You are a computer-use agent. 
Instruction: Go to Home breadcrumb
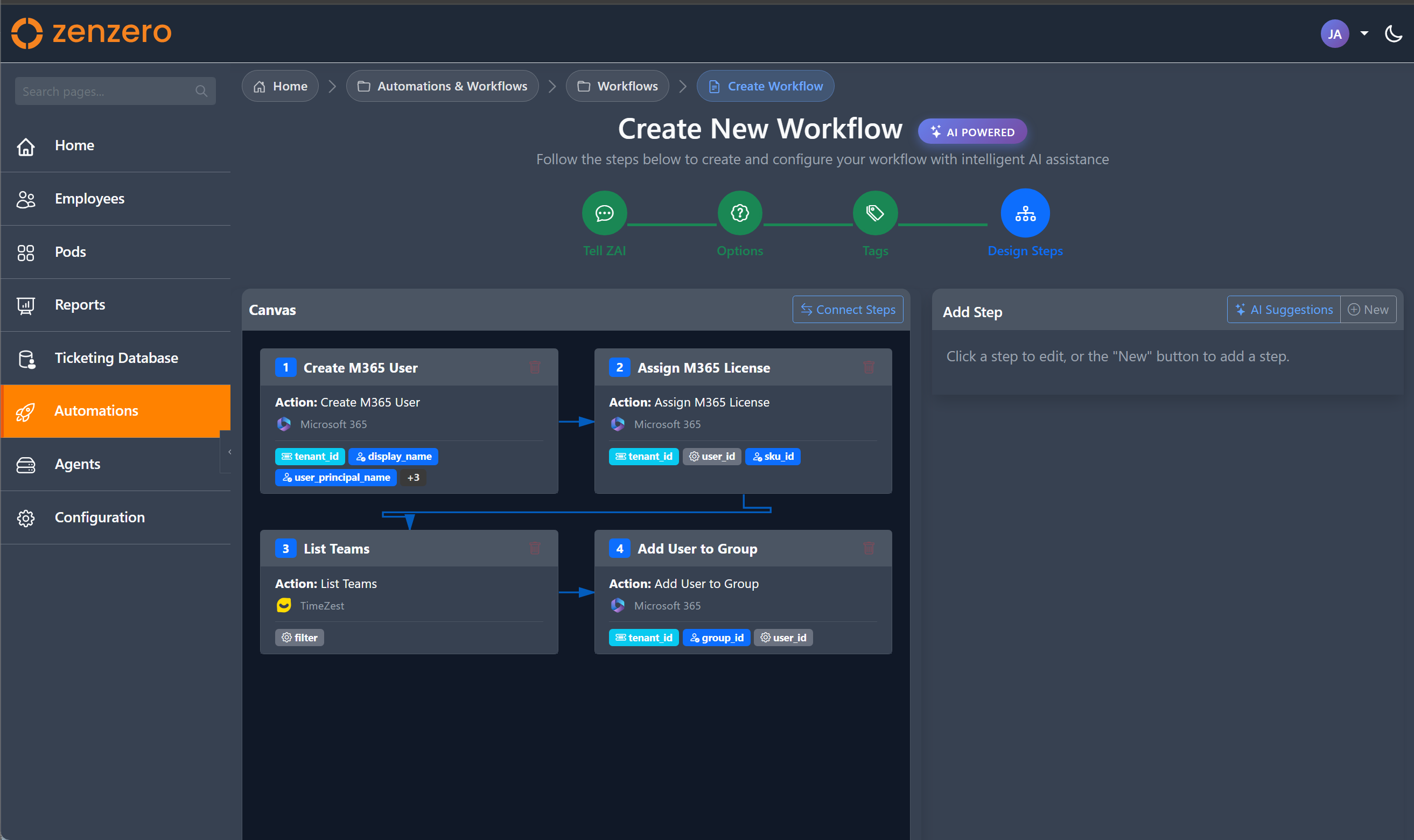coord(280,86)
